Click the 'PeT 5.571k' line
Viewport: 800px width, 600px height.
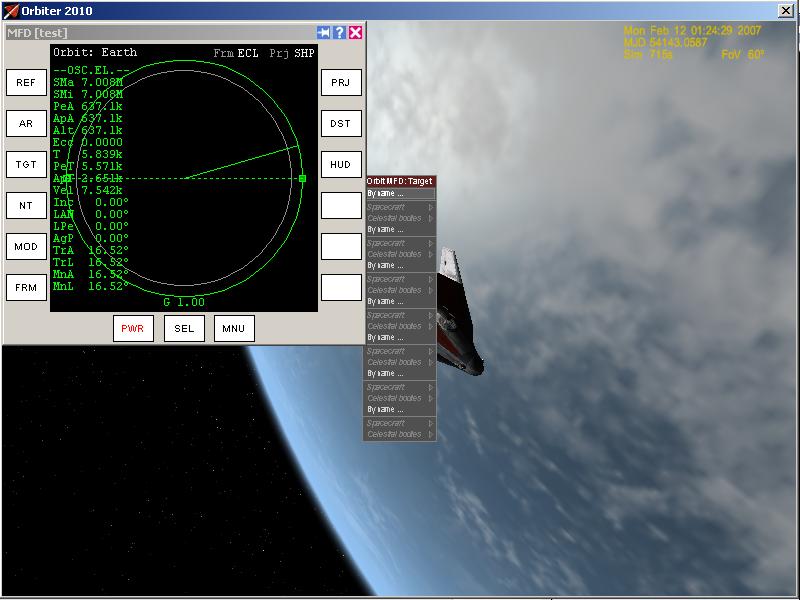(88, 166)
